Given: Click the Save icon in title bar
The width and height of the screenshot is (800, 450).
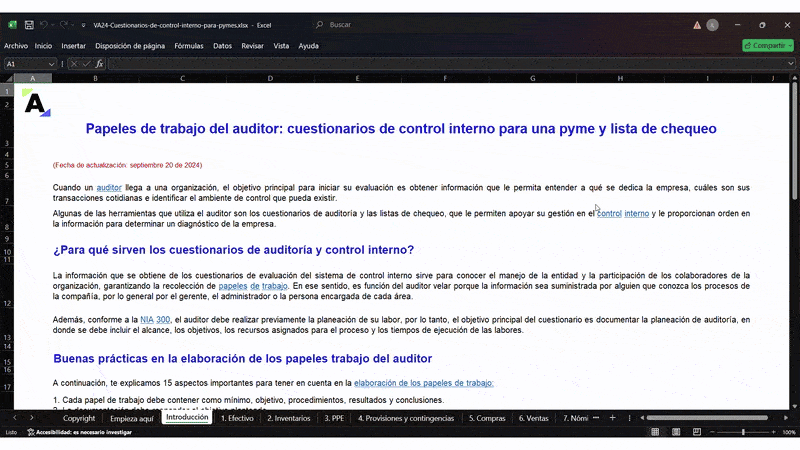Looking at the screenshot, I should (x=28, y=25).
